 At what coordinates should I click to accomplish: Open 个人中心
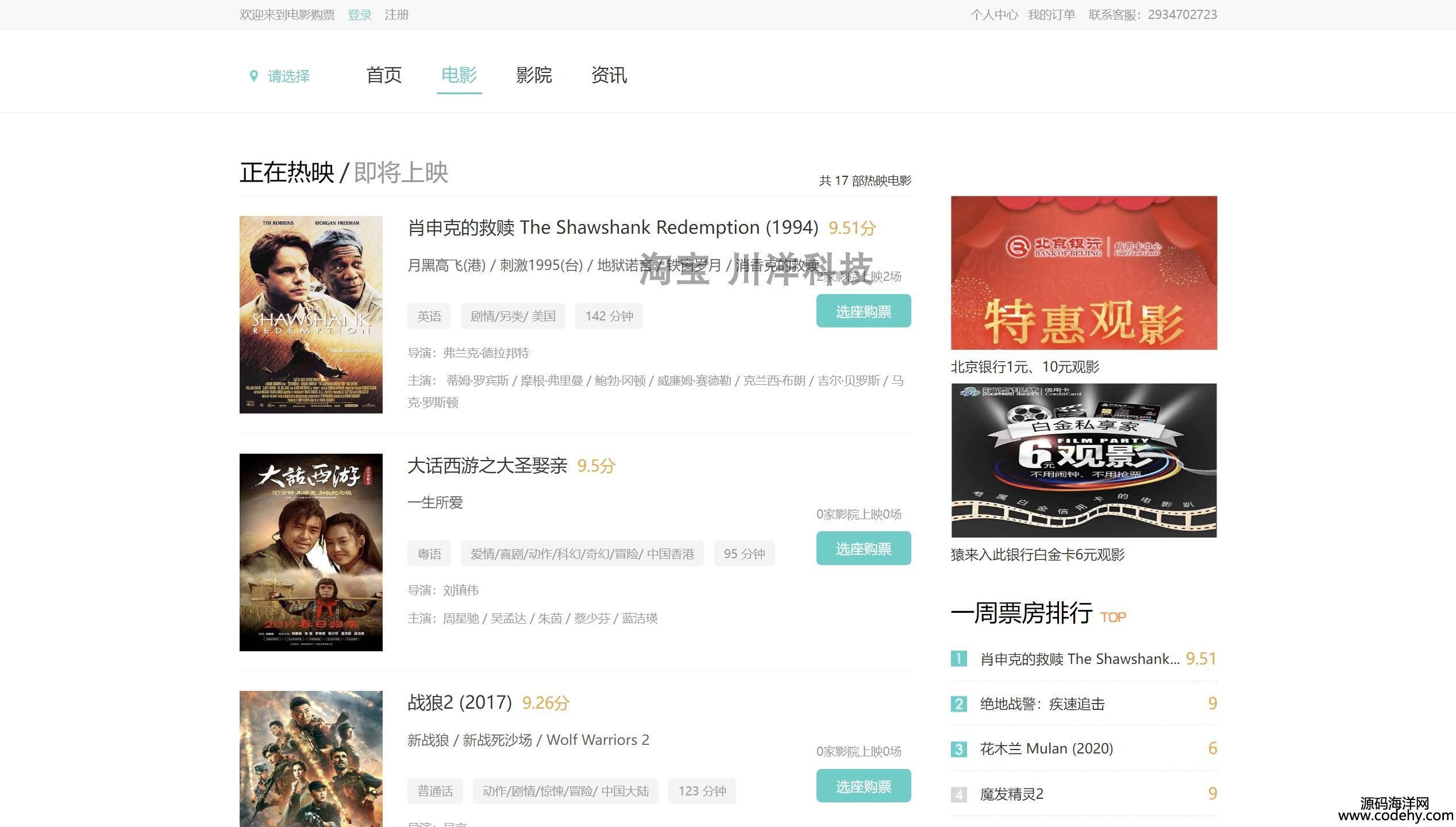click(994, 15)
